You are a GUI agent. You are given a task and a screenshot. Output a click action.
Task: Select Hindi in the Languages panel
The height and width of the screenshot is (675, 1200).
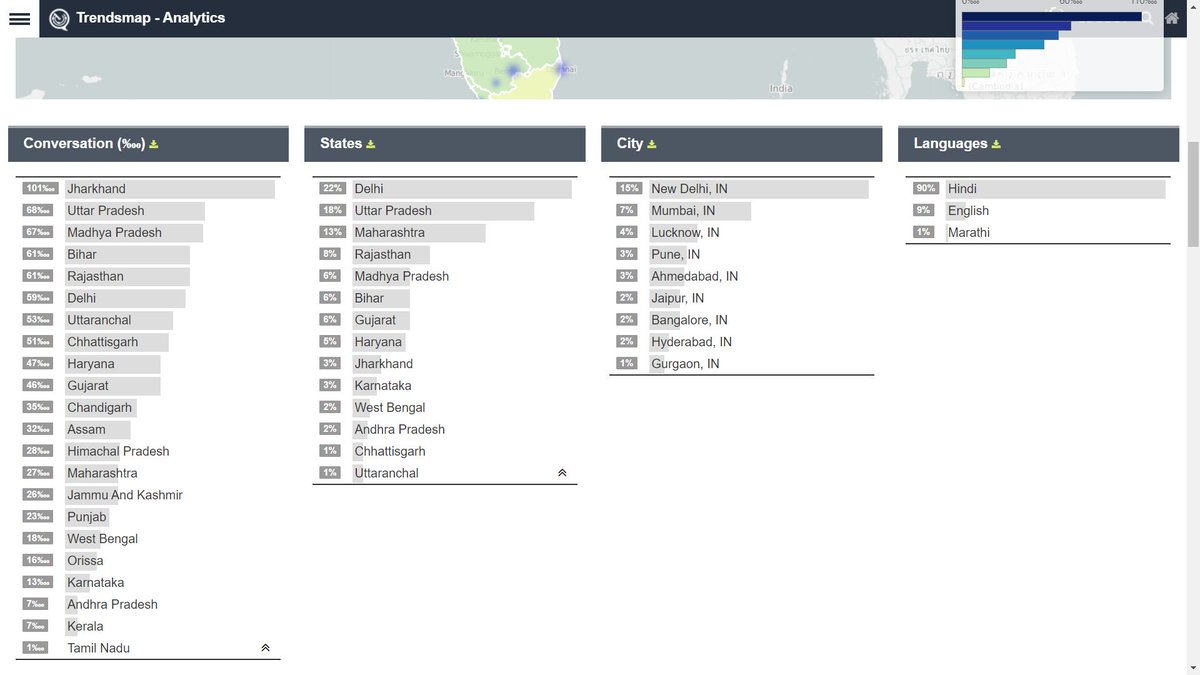tap(963, 188)
